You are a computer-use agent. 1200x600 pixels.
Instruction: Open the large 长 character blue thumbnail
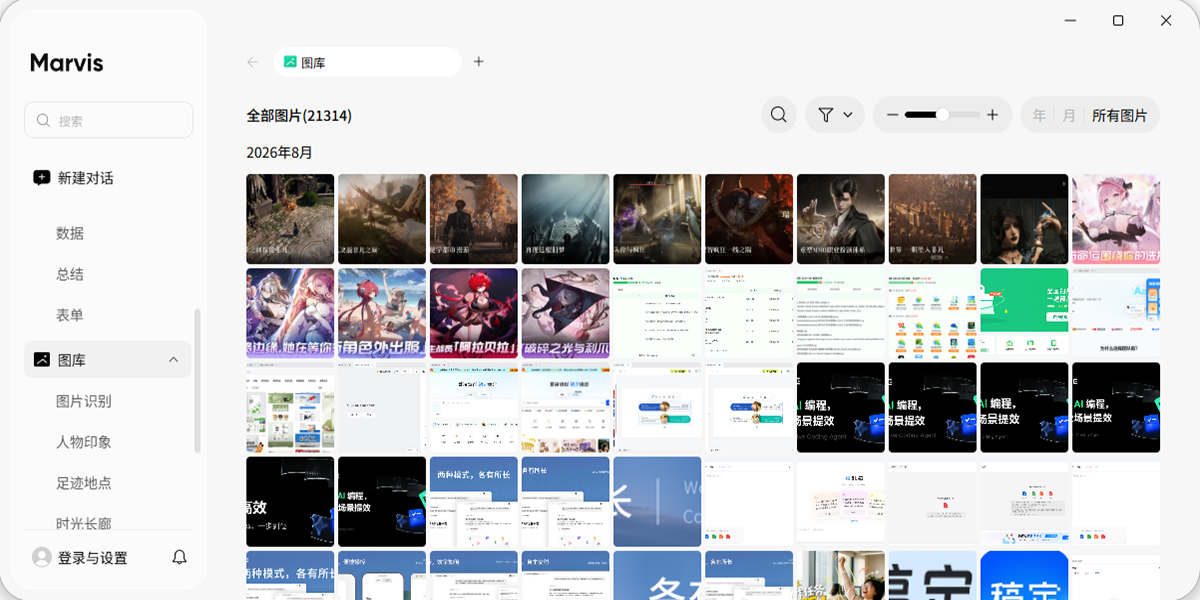click(x=657, y=501)
